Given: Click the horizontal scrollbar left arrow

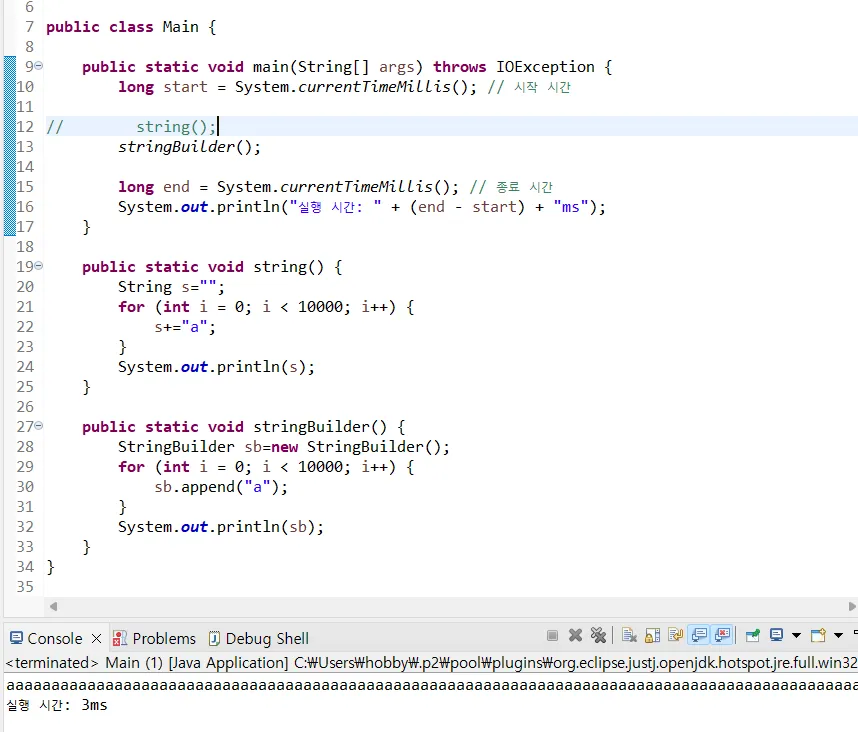Looking at the screenshot, I should point(53,606).
